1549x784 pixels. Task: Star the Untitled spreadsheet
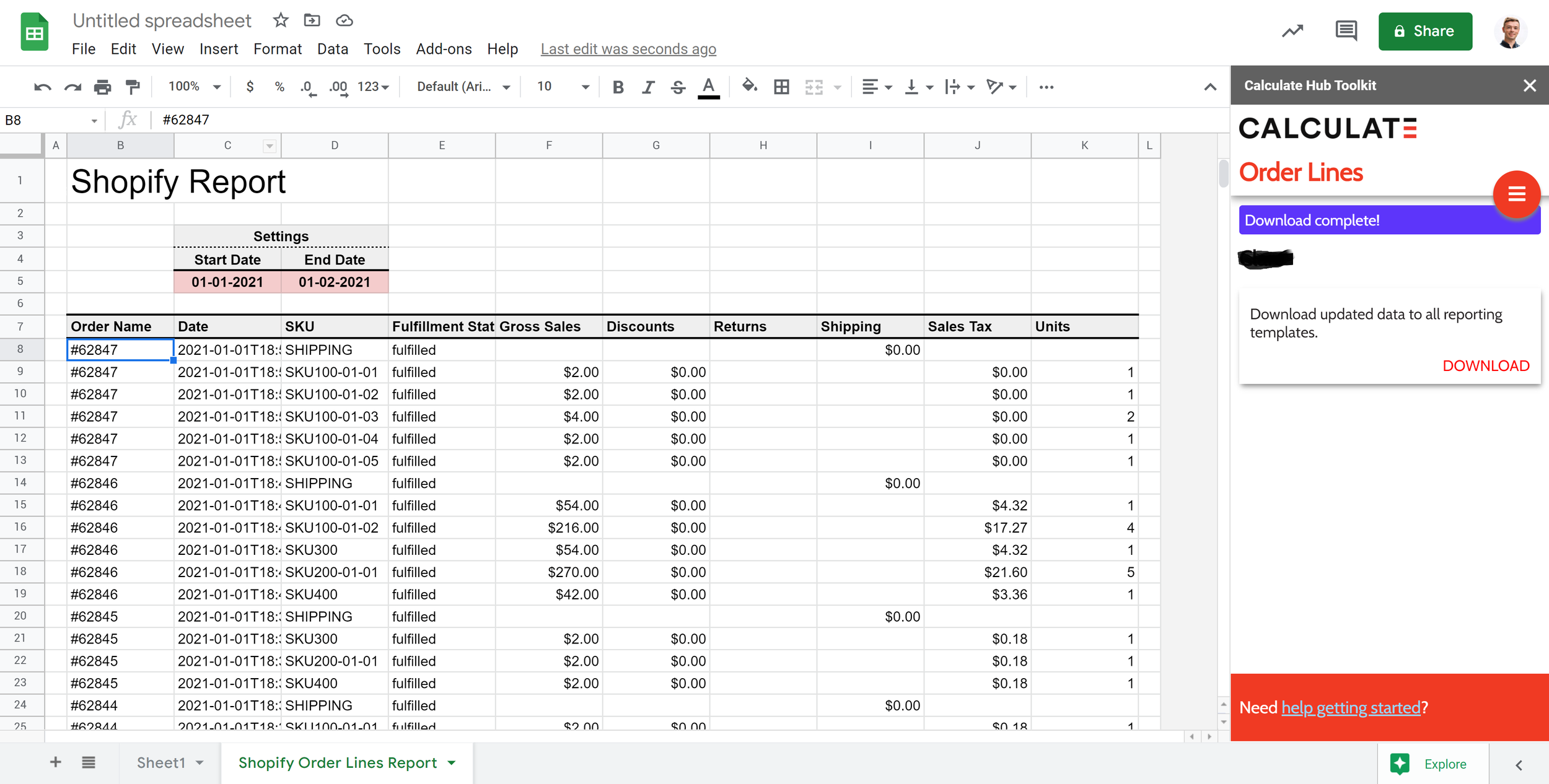point(281,20)
